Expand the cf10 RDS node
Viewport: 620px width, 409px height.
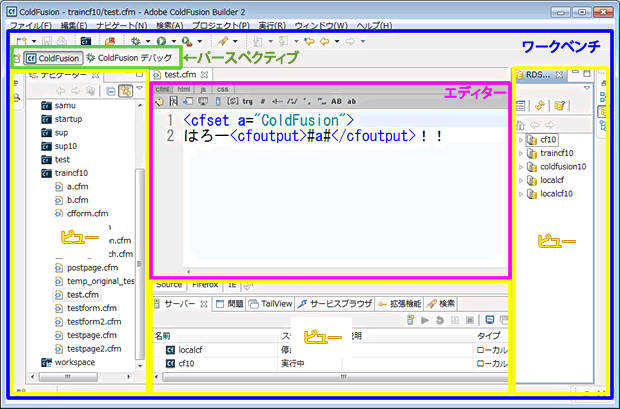(x=521, y=140)
